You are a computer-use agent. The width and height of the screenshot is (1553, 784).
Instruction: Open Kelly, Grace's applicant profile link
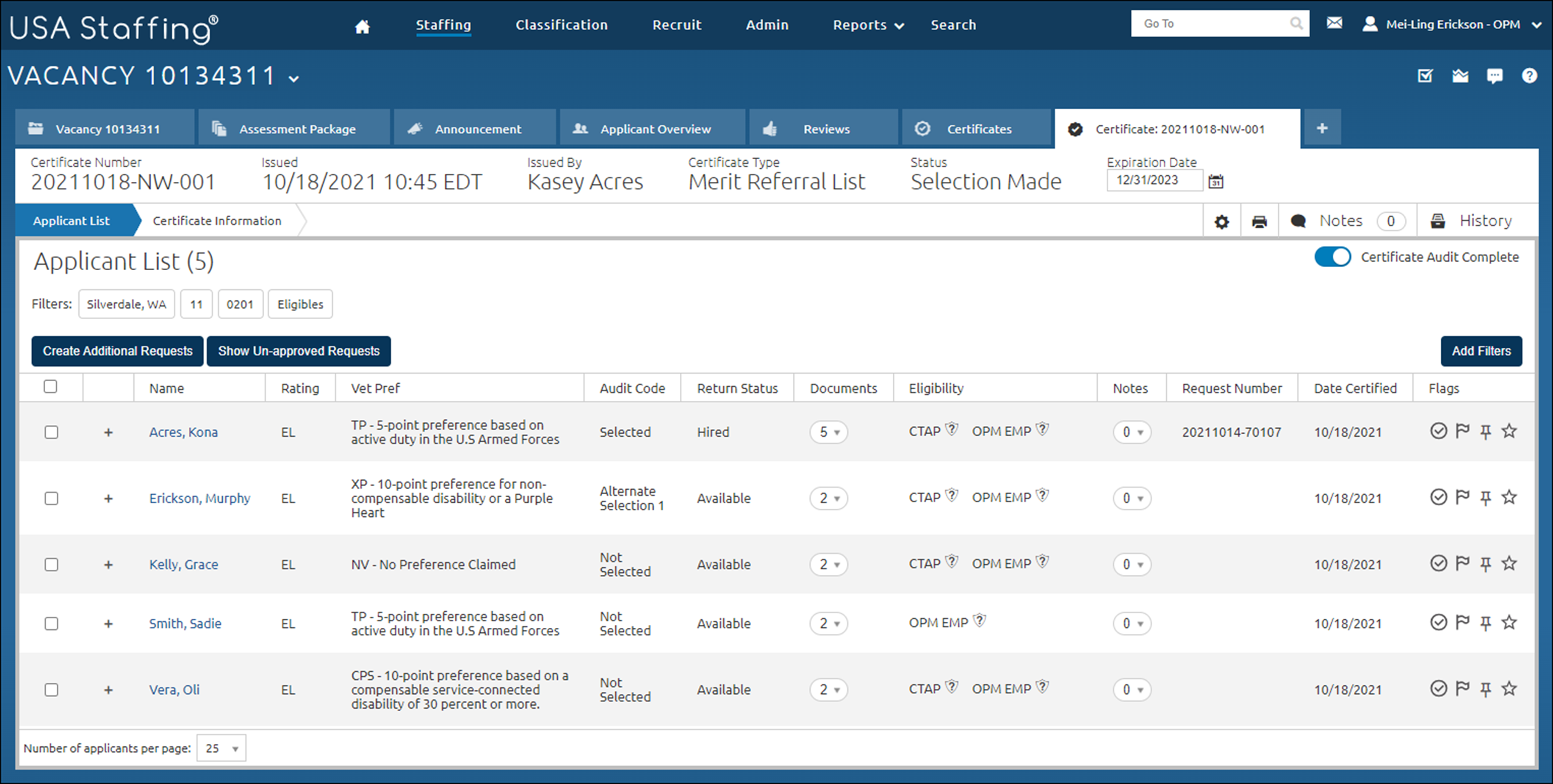(x=183, y=564)
